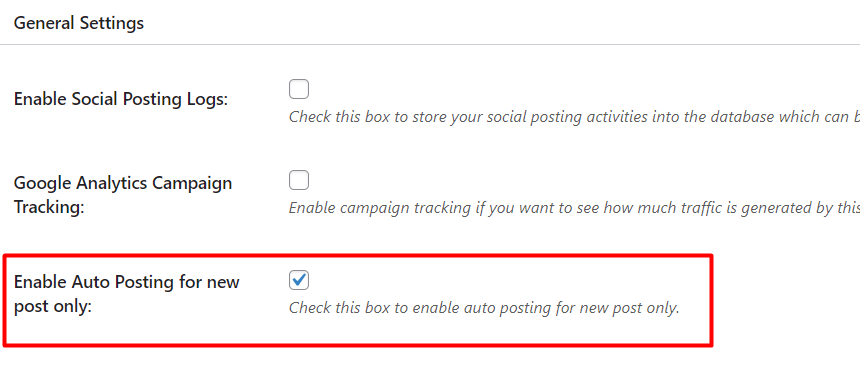
Task: Click the campaign tracking description text
Action: [574, 208]
